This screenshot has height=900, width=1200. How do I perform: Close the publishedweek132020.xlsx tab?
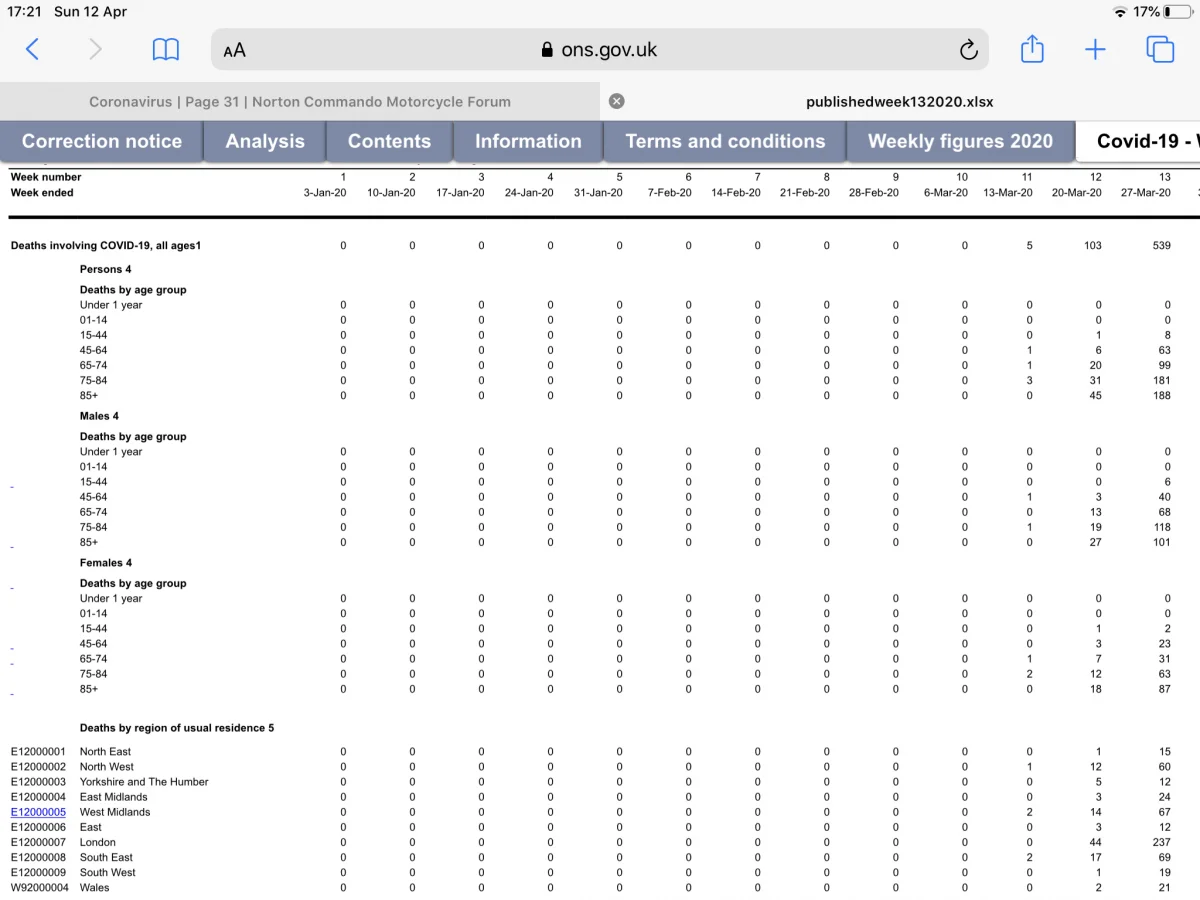pyautogui.click(x=617, y=101)
